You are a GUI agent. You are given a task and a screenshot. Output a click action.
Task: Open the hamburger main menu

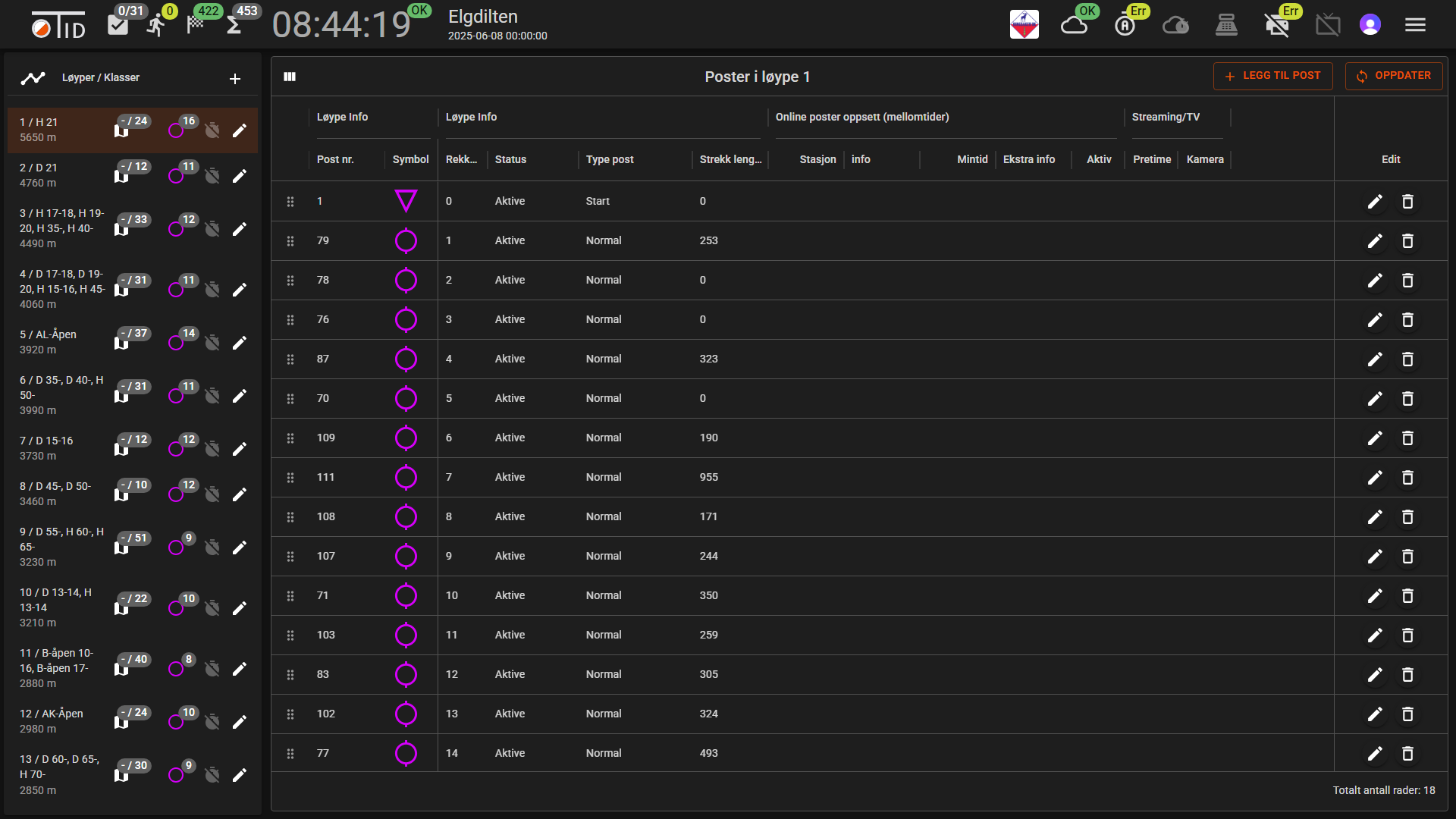(x=1415, y=25)
